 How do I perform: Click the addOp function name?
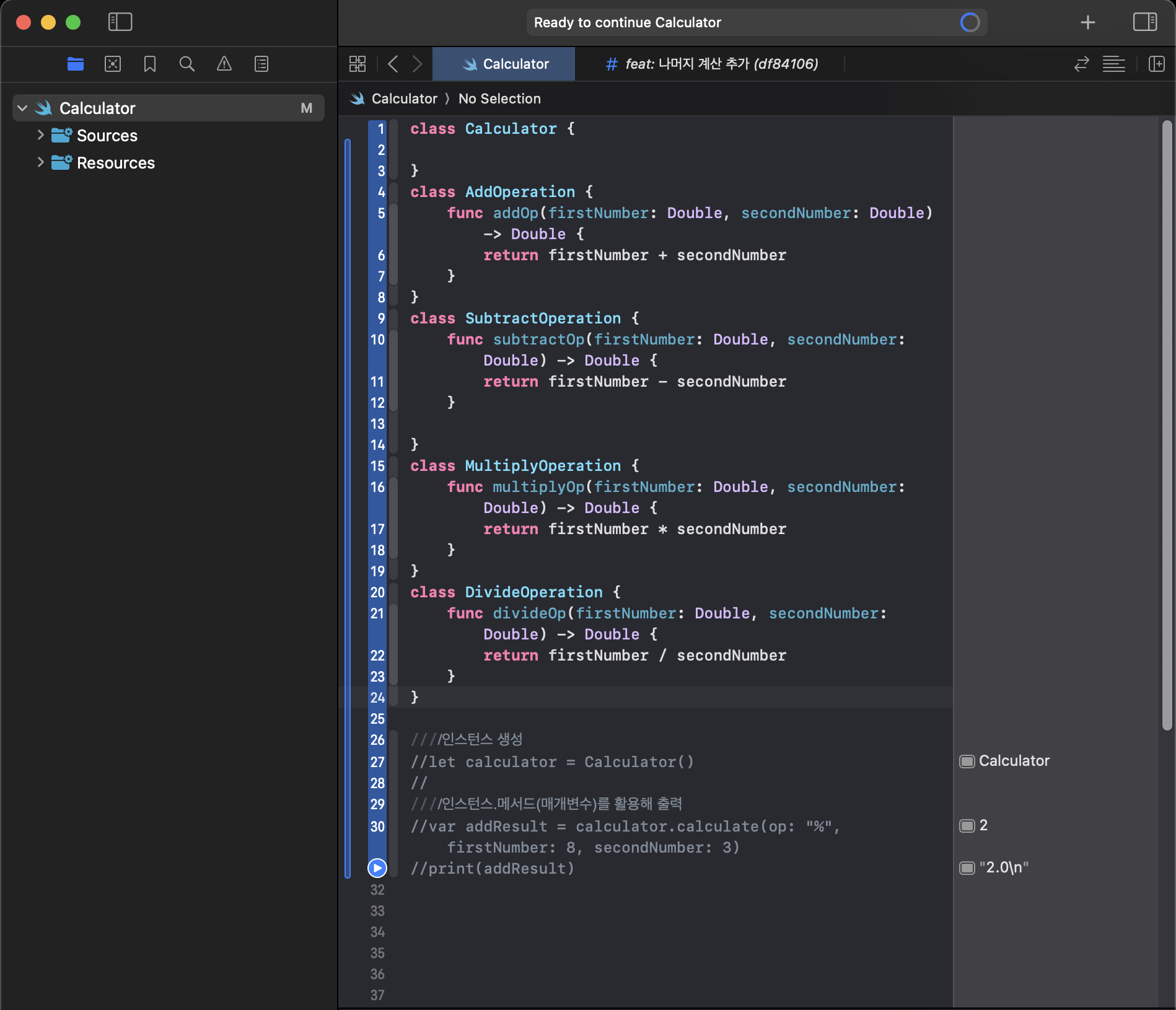click(516, 213)
